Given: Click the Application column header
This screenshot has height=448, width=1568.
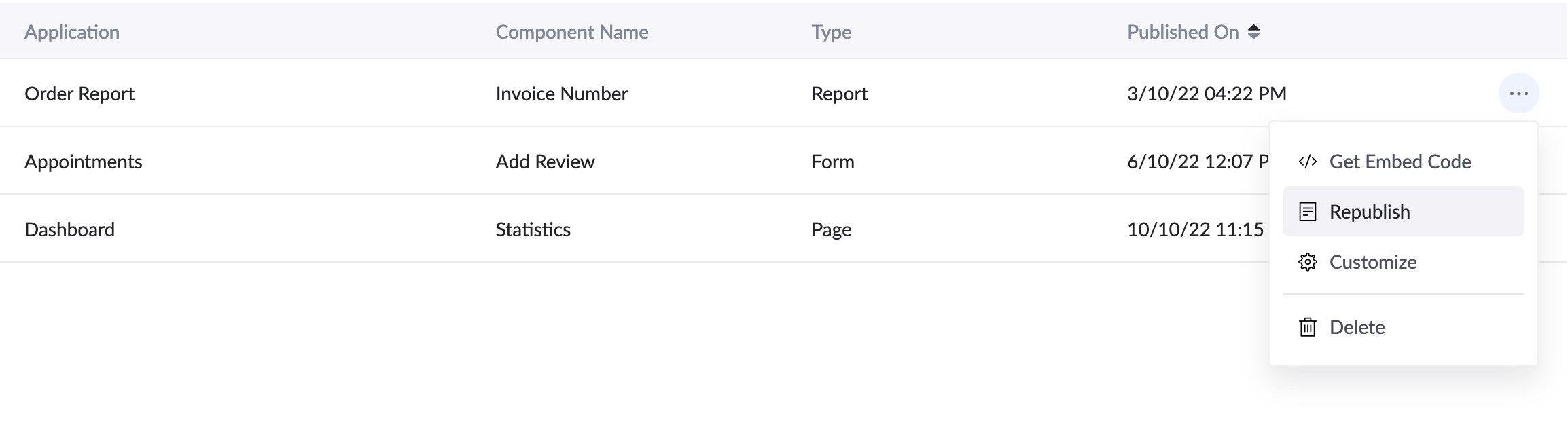Looking at the screenshot, I should point(72,32).
